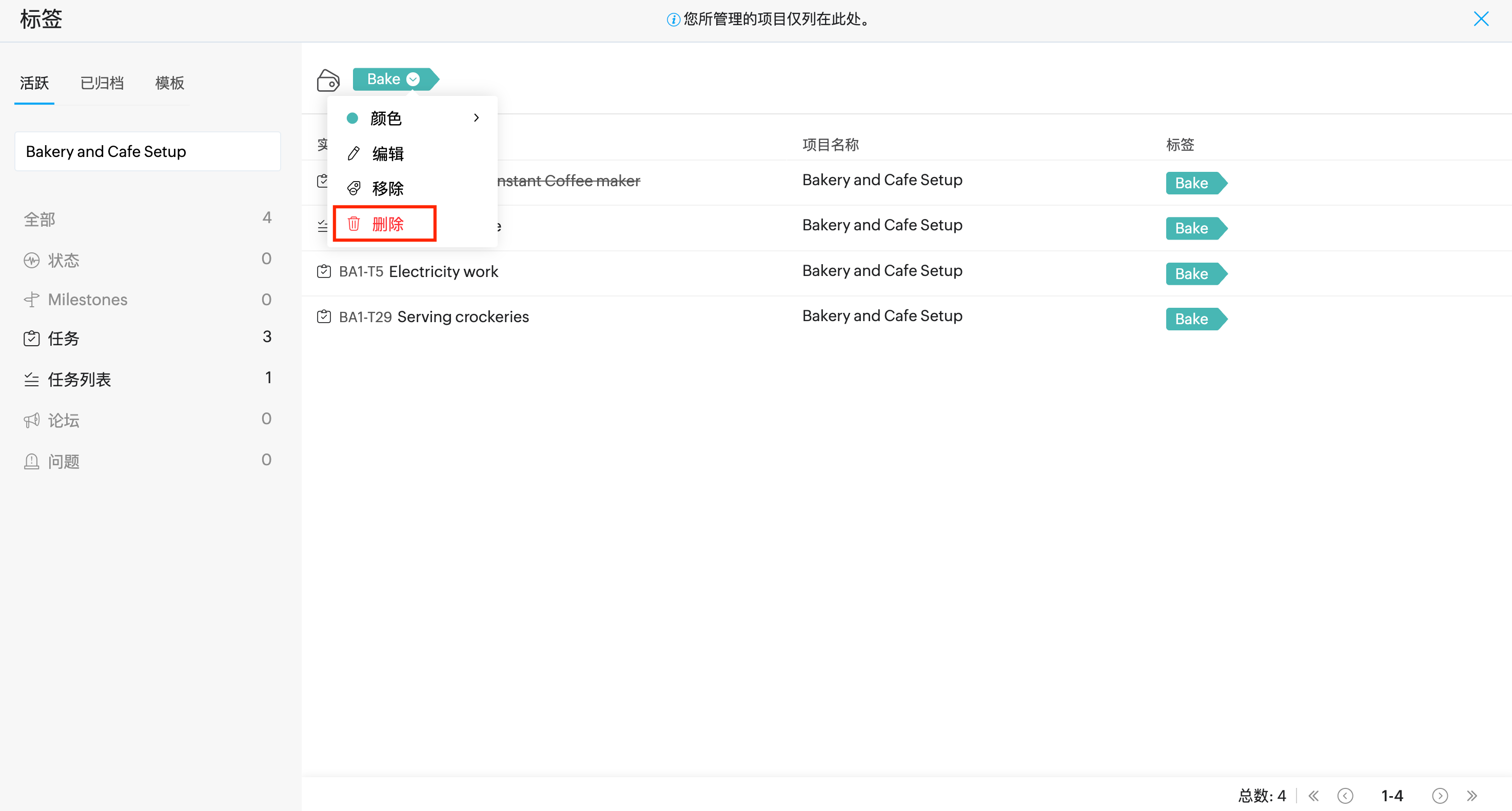Filter by task list (任务列表) category
Screen dimensions: 1512x811
79,380
